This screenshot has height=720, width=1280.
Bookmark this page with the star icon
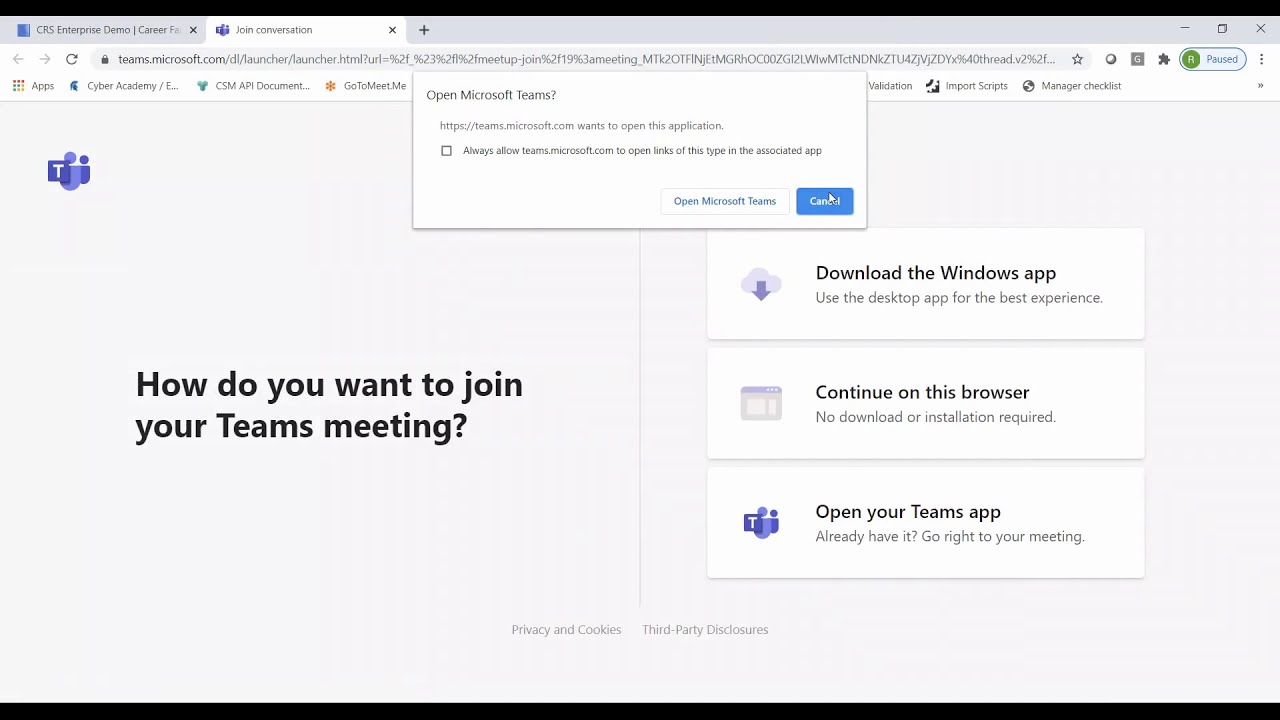point(1077,59)
